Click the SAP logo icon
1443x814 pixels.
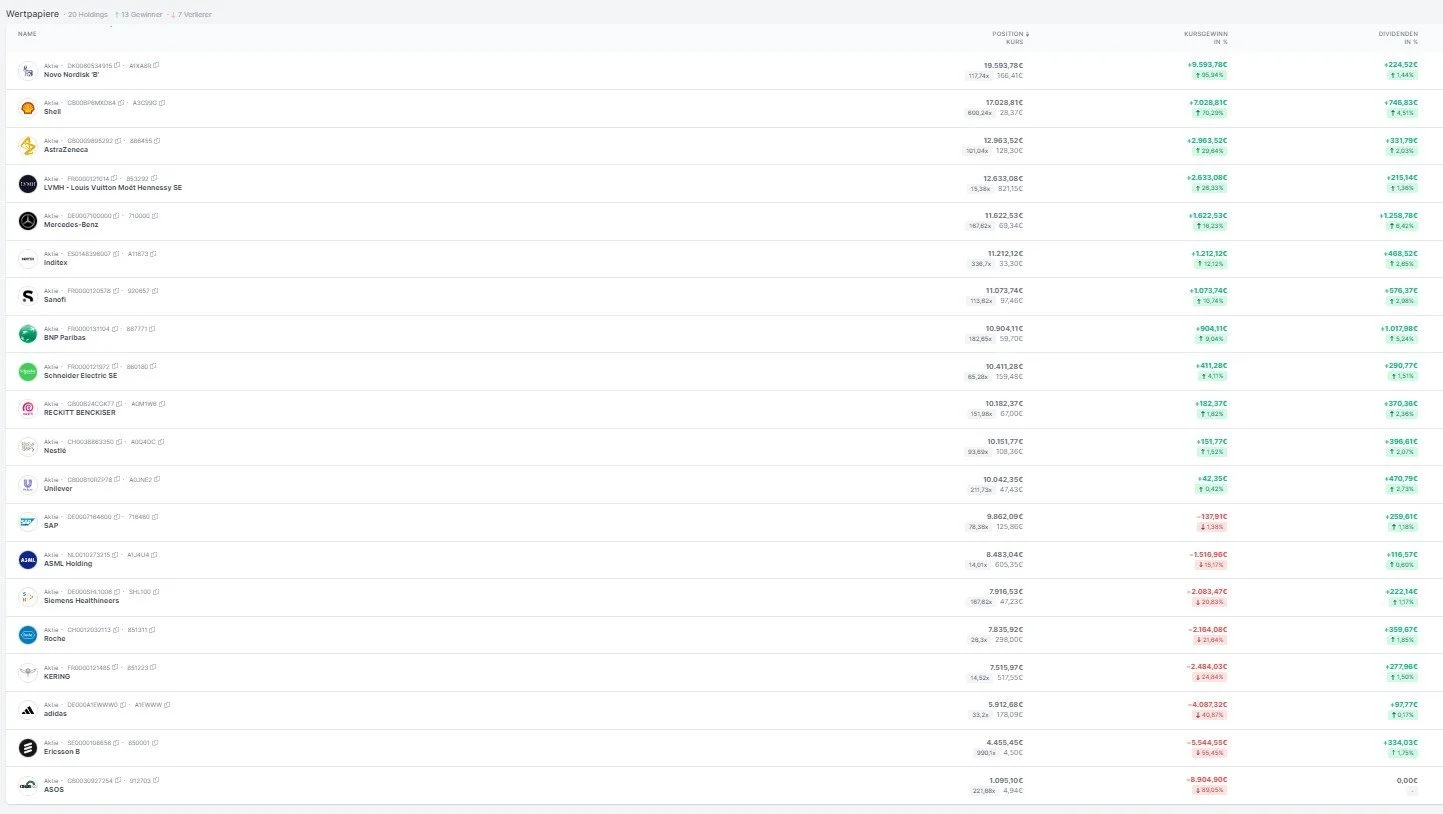(x=28, y=522)
